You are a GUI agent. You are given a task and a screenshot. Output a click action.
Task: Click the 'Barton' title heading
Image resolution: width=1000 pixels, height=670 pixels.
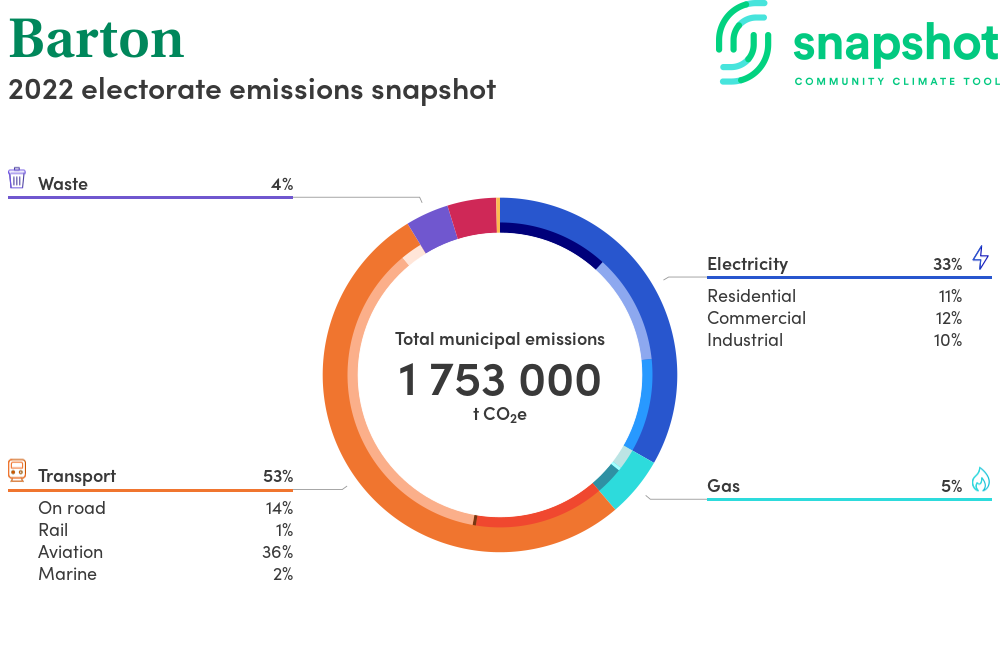(x=96, y=40)
